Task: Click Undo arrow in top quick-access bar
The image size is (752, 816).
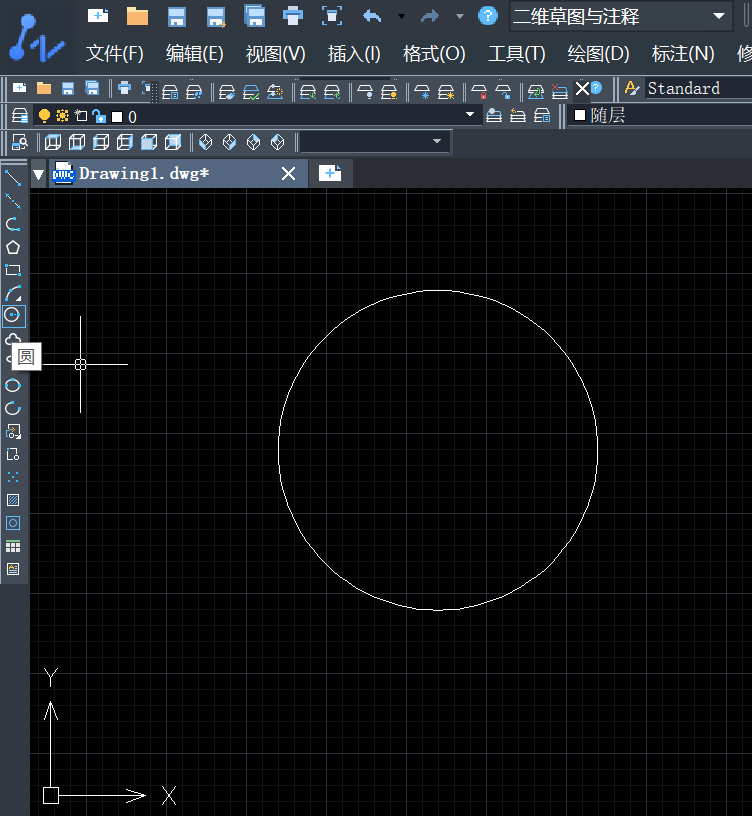Action: point(372,16)
